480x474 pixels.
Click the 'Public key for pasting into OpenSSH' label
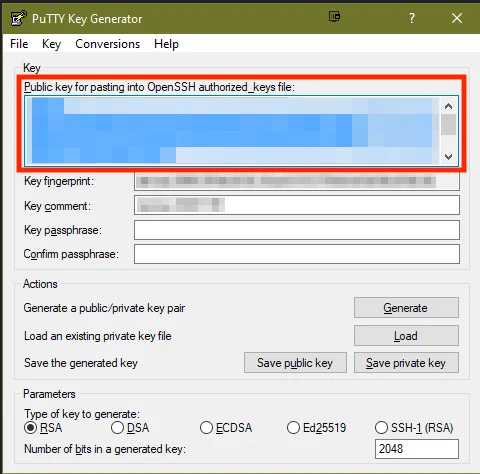coord(159,87)
